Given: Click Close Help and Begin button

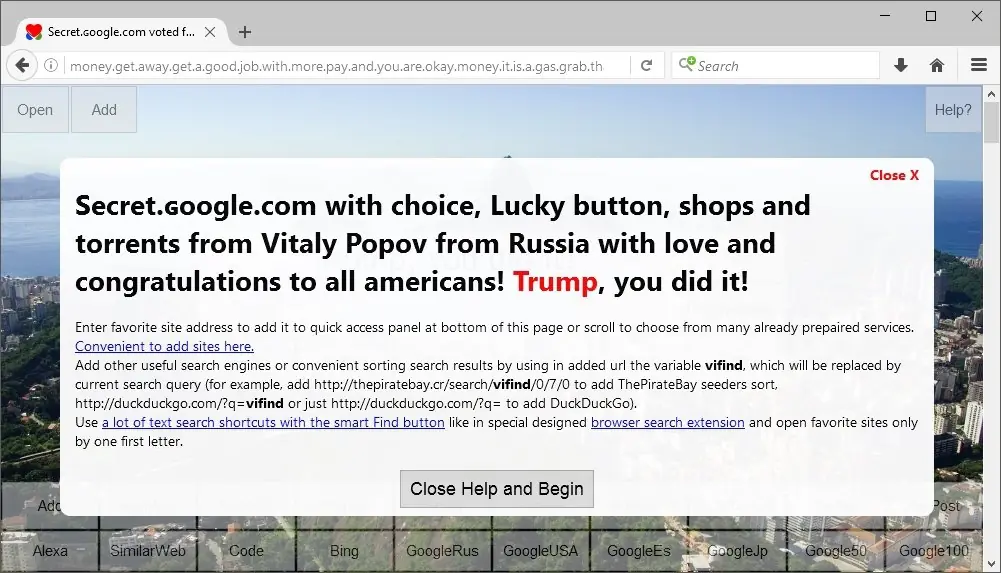Looking at the screenshot, I should pos(497,489).
